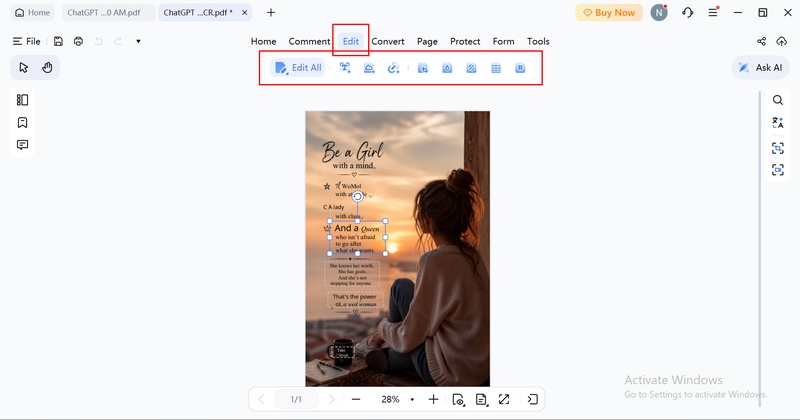The width and height of the screenshot is (800, 420).
Task: Close the ChatGPT ...CR.pdf tab
Action: click(244, 13)
